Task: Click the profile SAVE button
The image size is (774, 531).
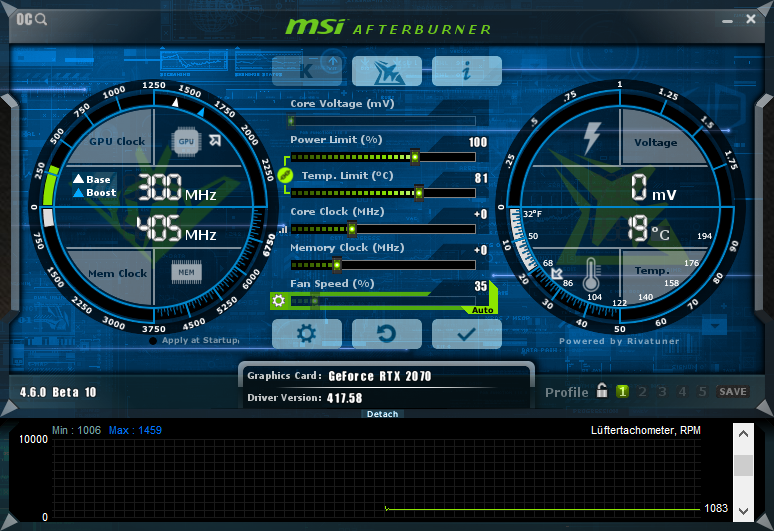Action: click(733, 392)
